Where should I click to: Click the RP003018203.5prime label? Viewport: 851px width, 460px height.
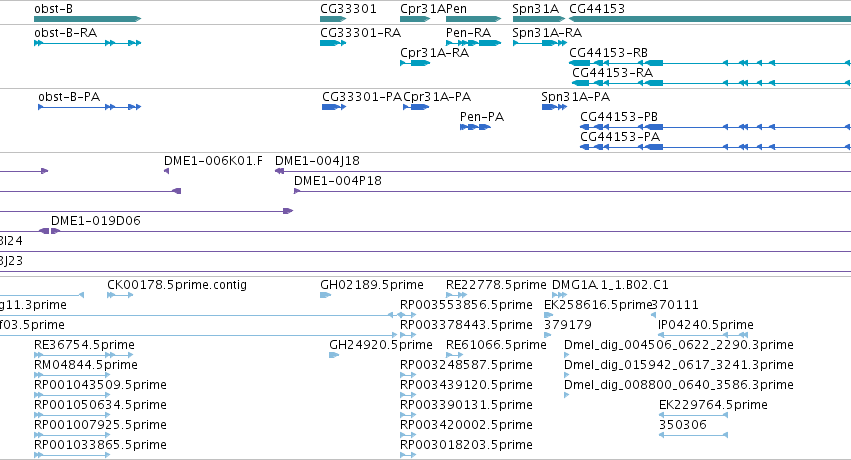466,445
